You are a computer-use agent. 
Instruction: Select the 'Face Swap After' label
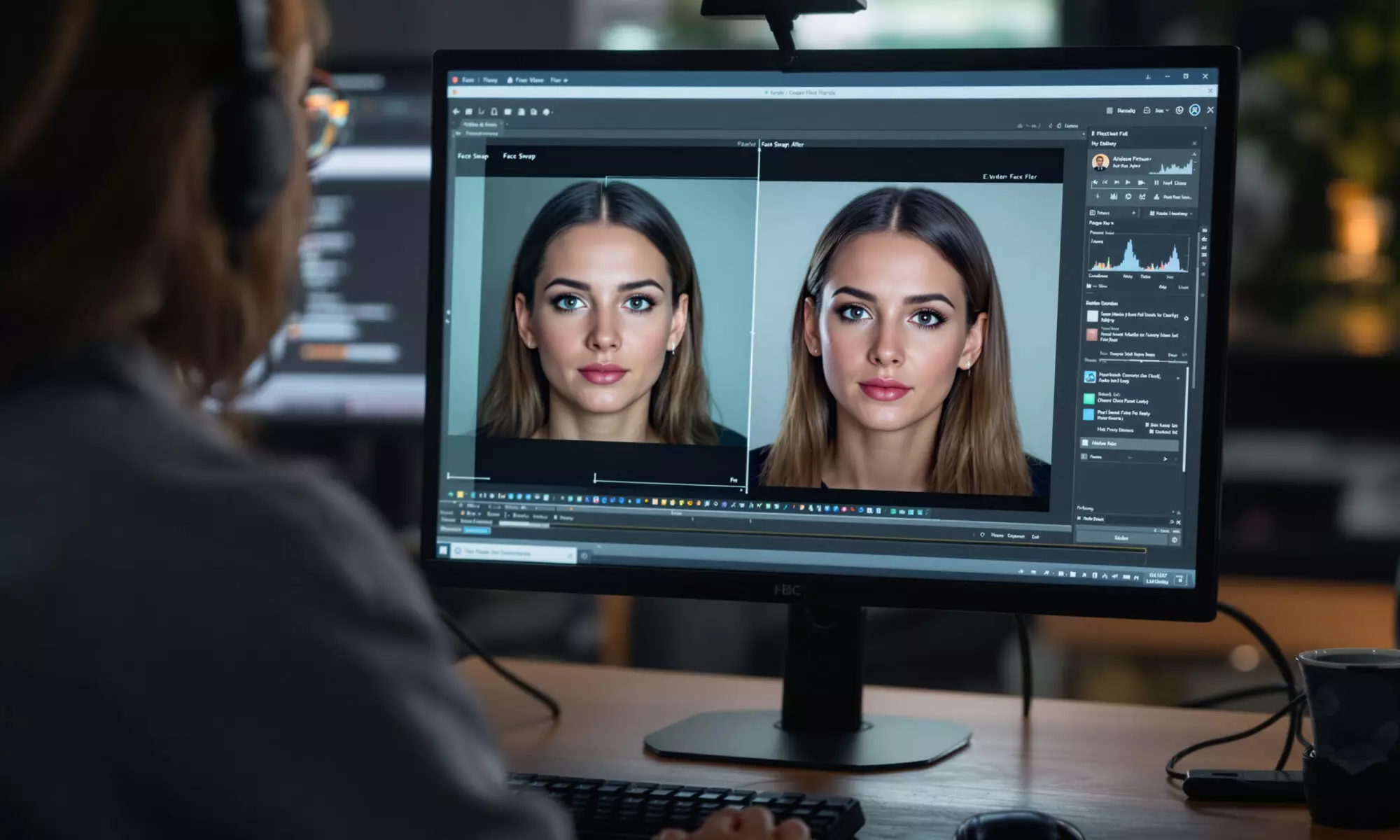[783, 144]
